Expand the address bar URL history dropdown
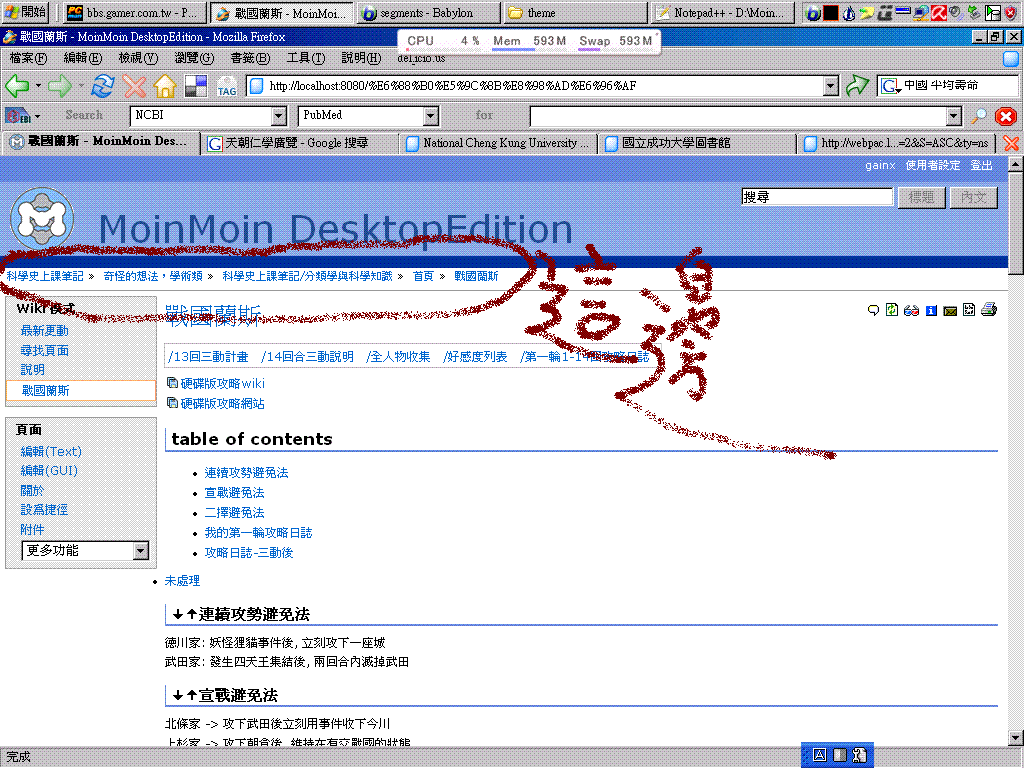 coord(831,86)
